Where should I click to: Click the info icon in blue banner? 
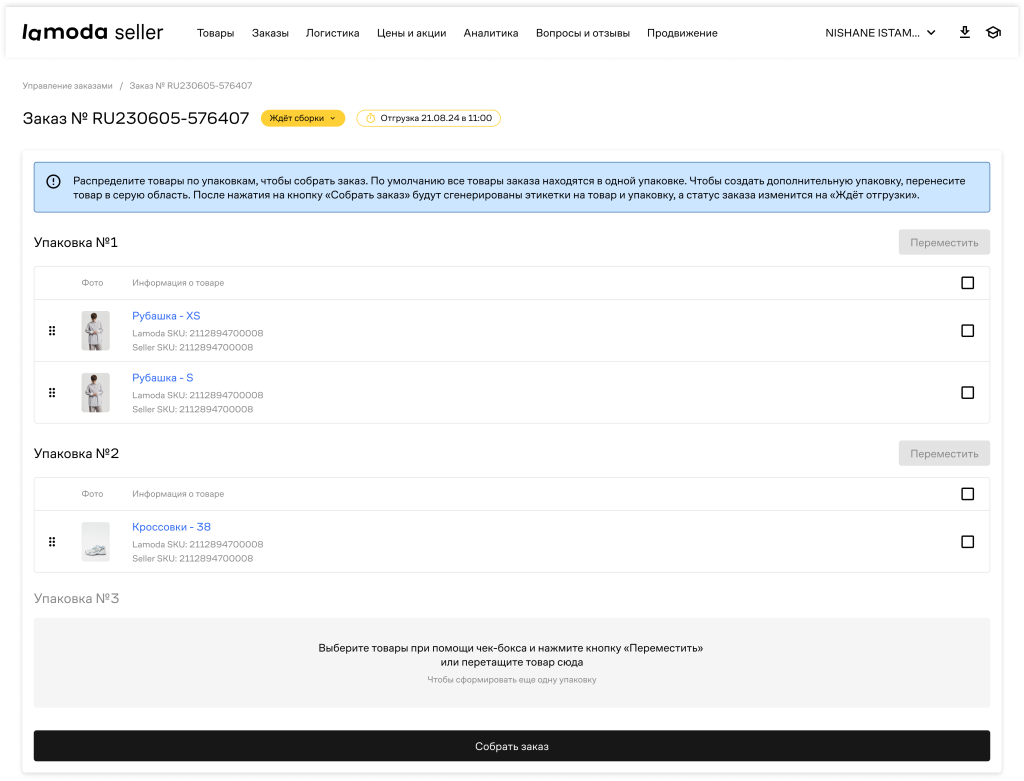[53, 181]
